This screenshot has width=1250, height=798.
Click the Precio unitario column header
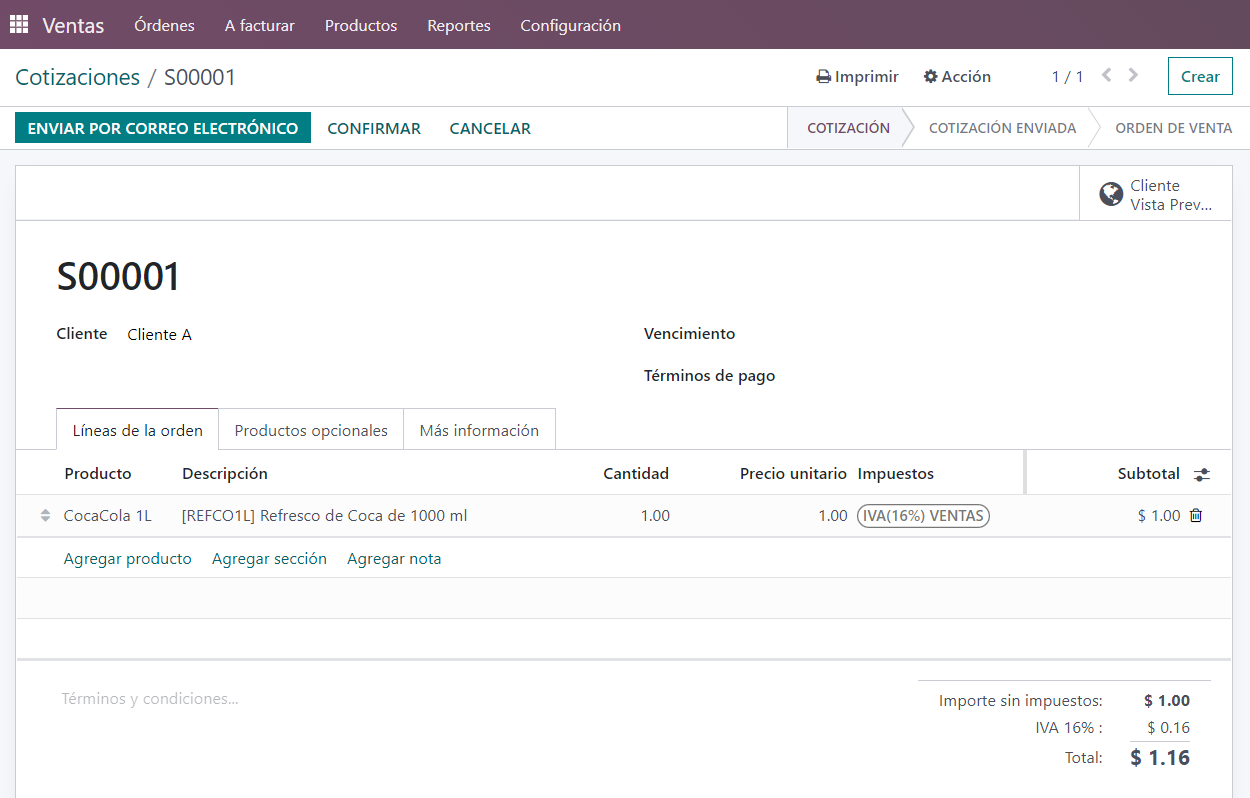793,474
